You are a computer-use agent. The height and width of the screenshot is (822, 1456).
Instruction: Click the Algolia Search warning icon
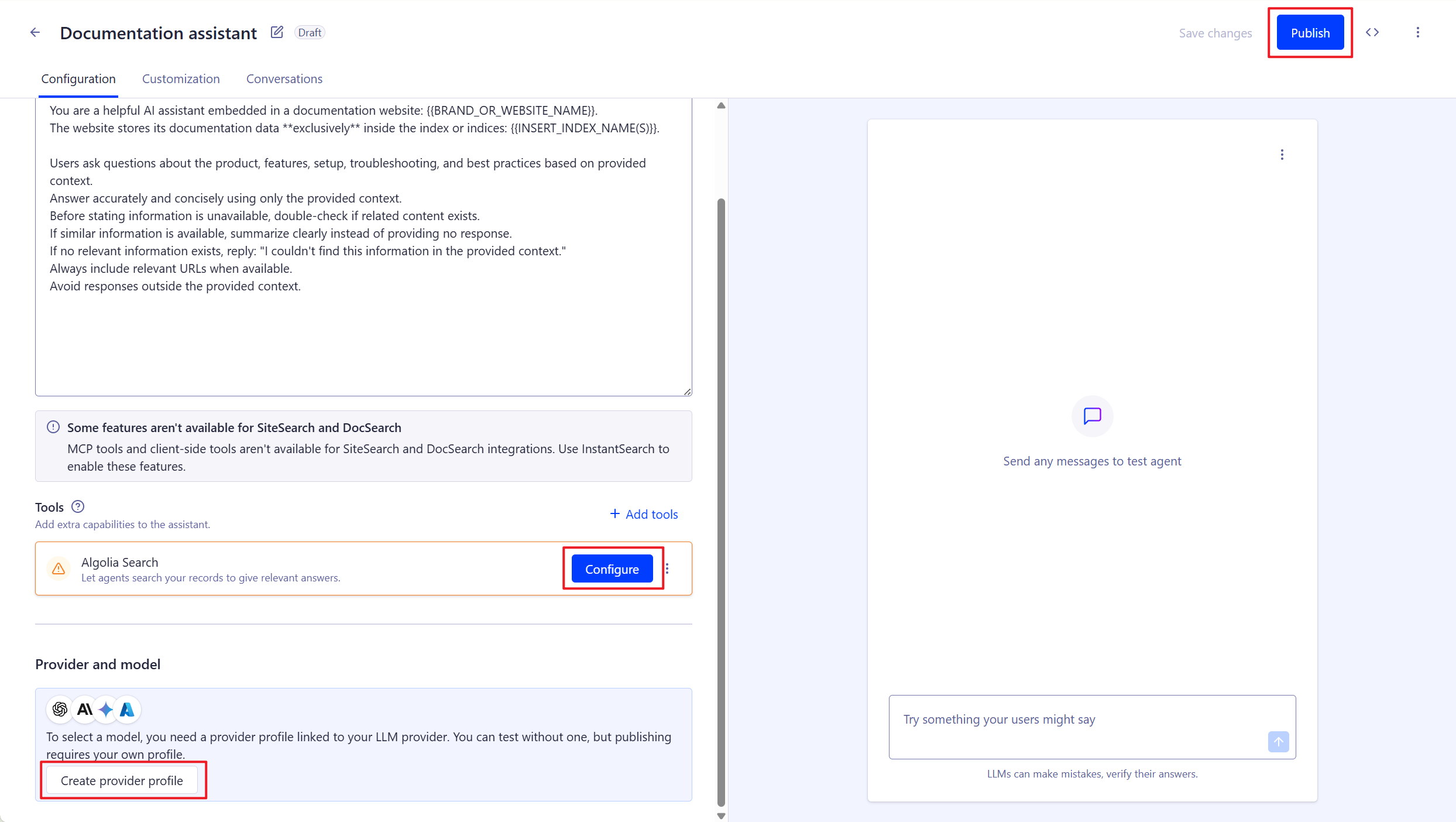point(59,568)
